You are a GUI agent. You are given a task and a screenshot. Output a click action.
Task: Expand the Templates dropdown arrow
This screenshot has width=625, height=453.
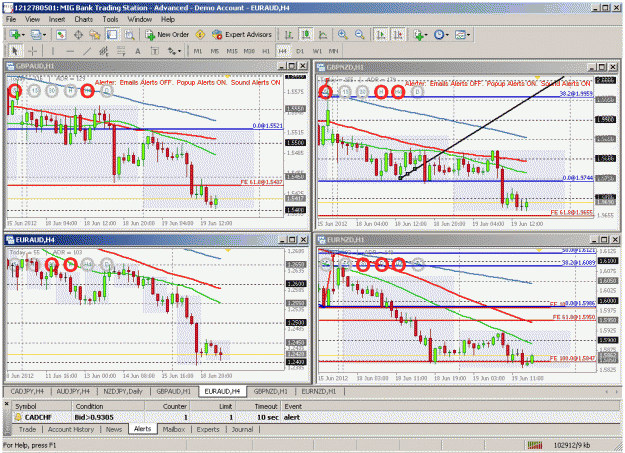tap(468, 35)
